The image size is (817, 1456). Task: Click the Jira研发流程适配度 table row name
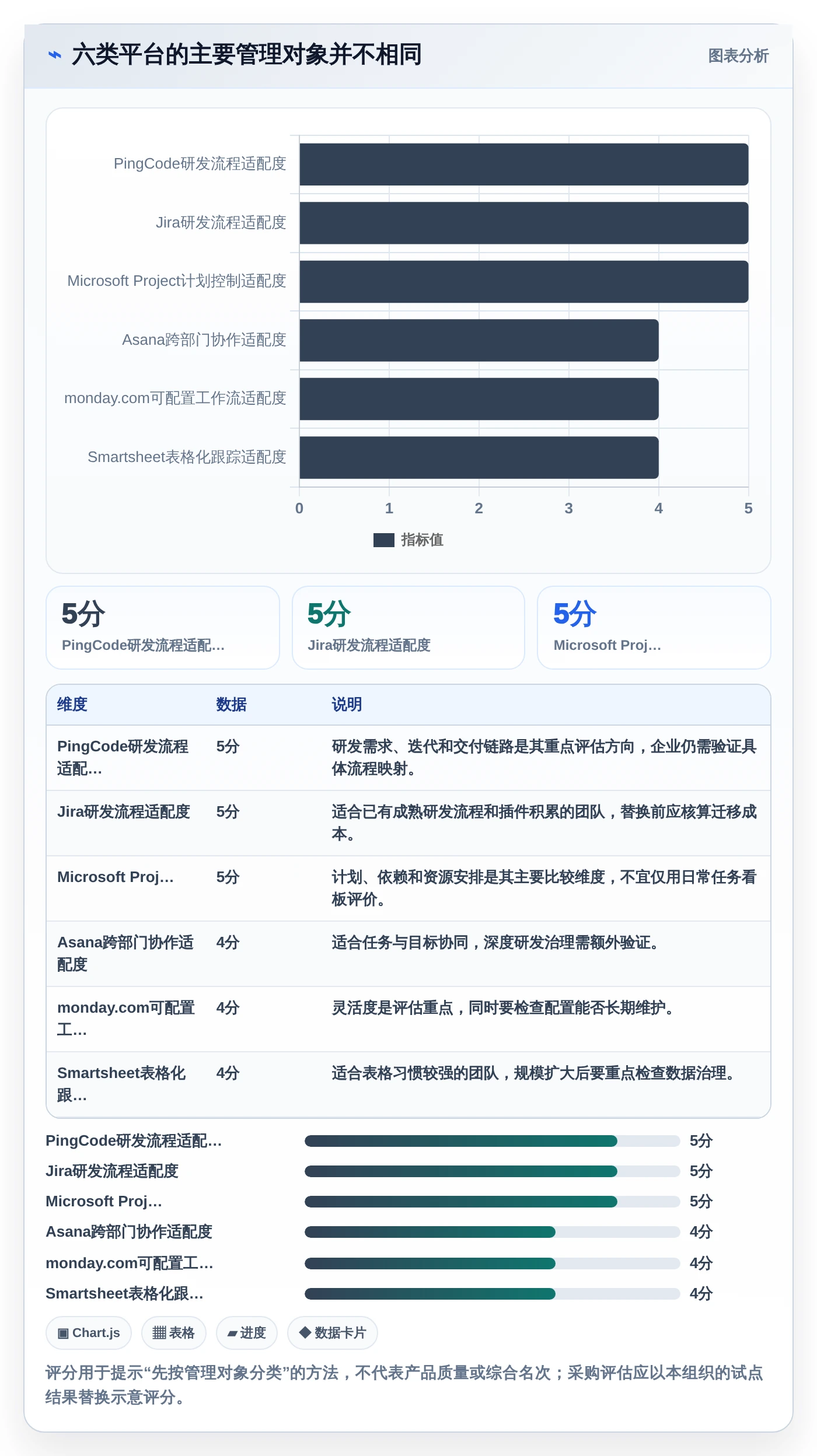click(x=124, y=812)
